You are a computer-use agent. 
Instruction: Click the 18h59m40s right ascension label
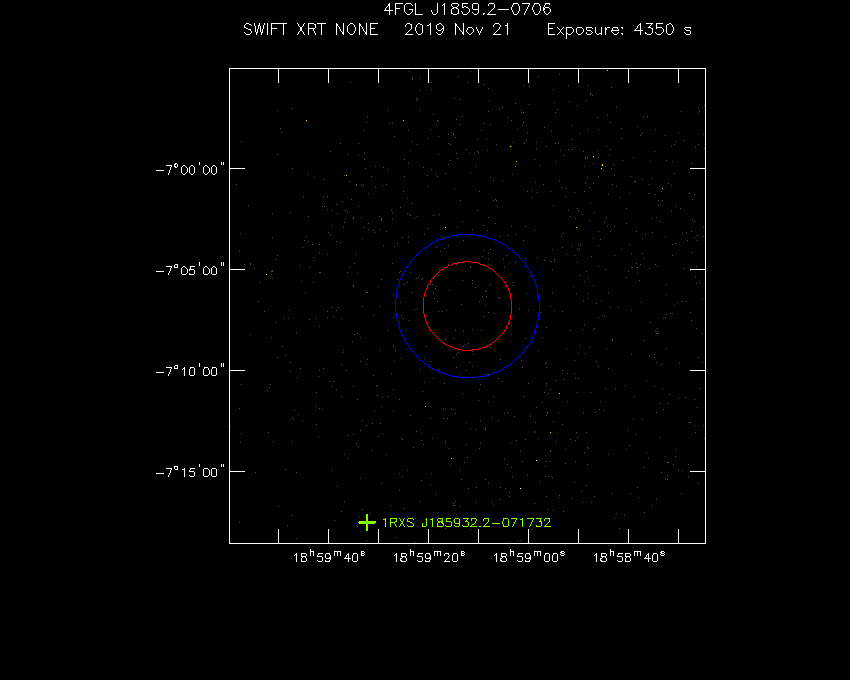329,557
